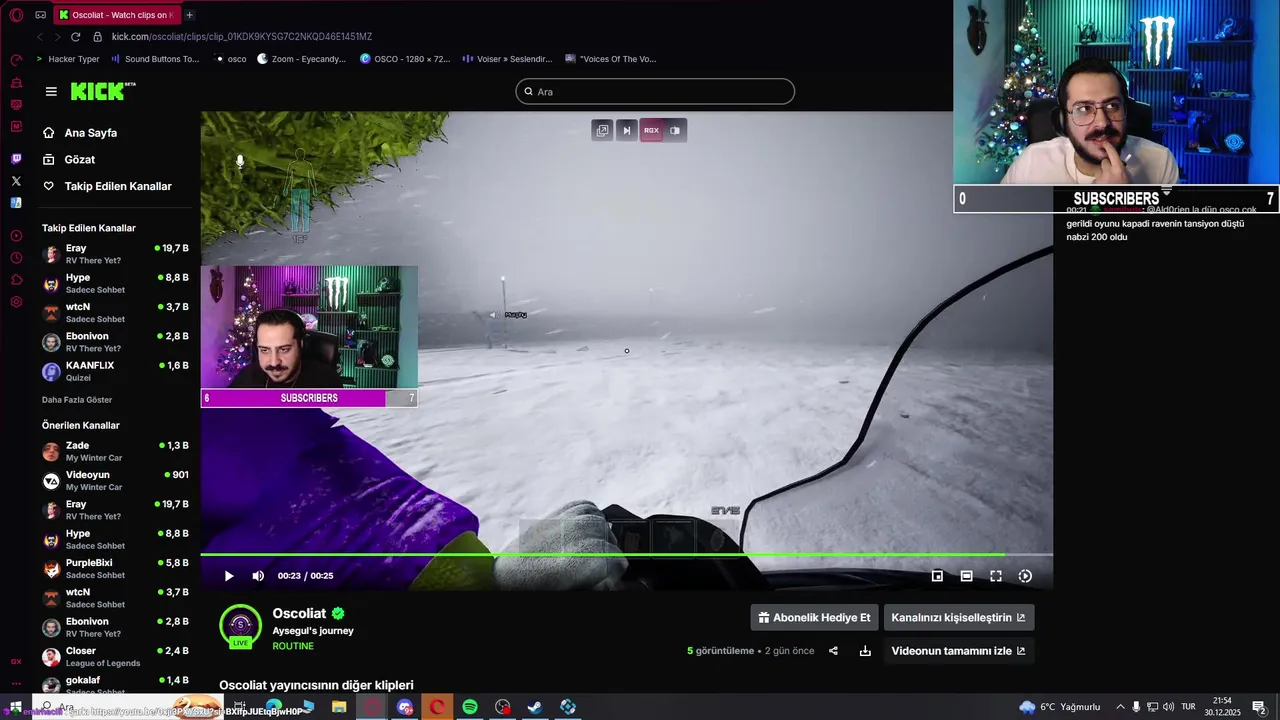Open Twitch in Opera sidebar
1280x720 pixels.
click(16, 159)
